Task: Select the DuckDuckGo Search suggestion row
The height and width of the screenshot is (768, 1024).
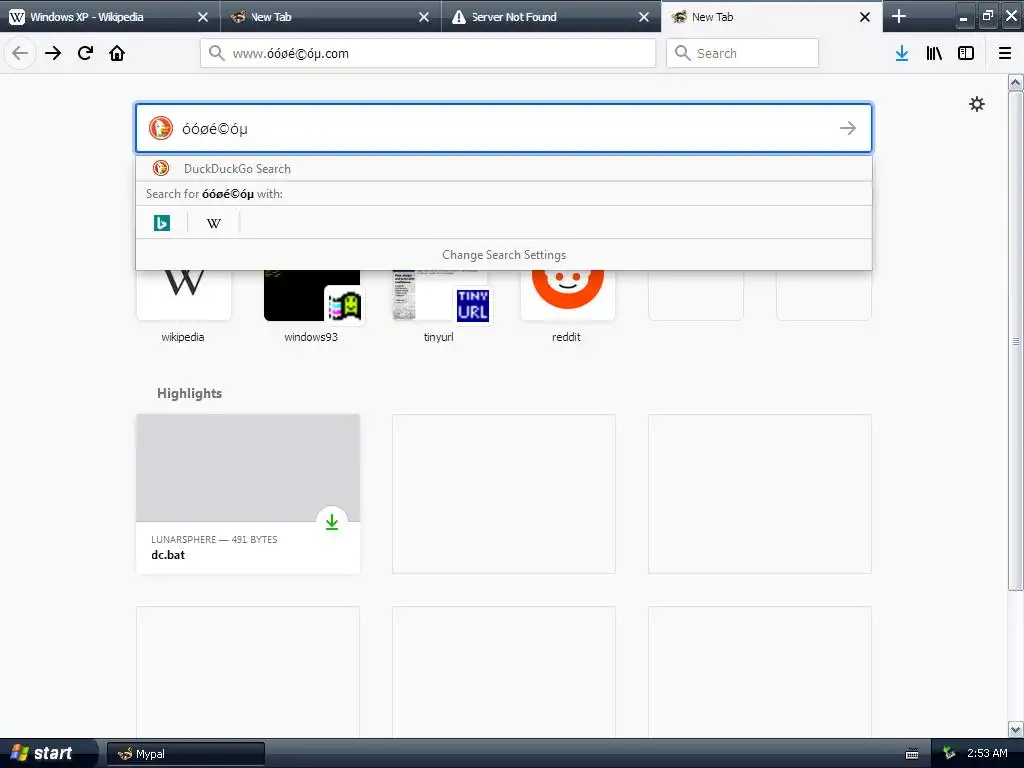Action: pyautogui.click(x=504, y=168)
